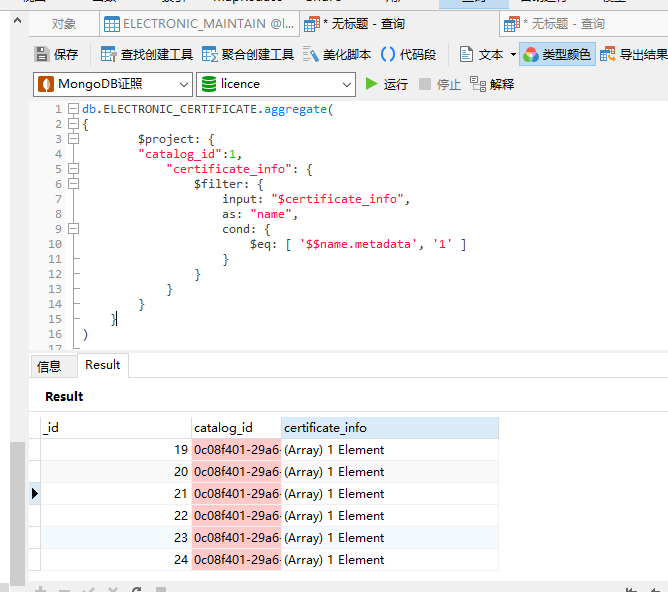Expand the MongoDB证照 connection dropdown

183,85
